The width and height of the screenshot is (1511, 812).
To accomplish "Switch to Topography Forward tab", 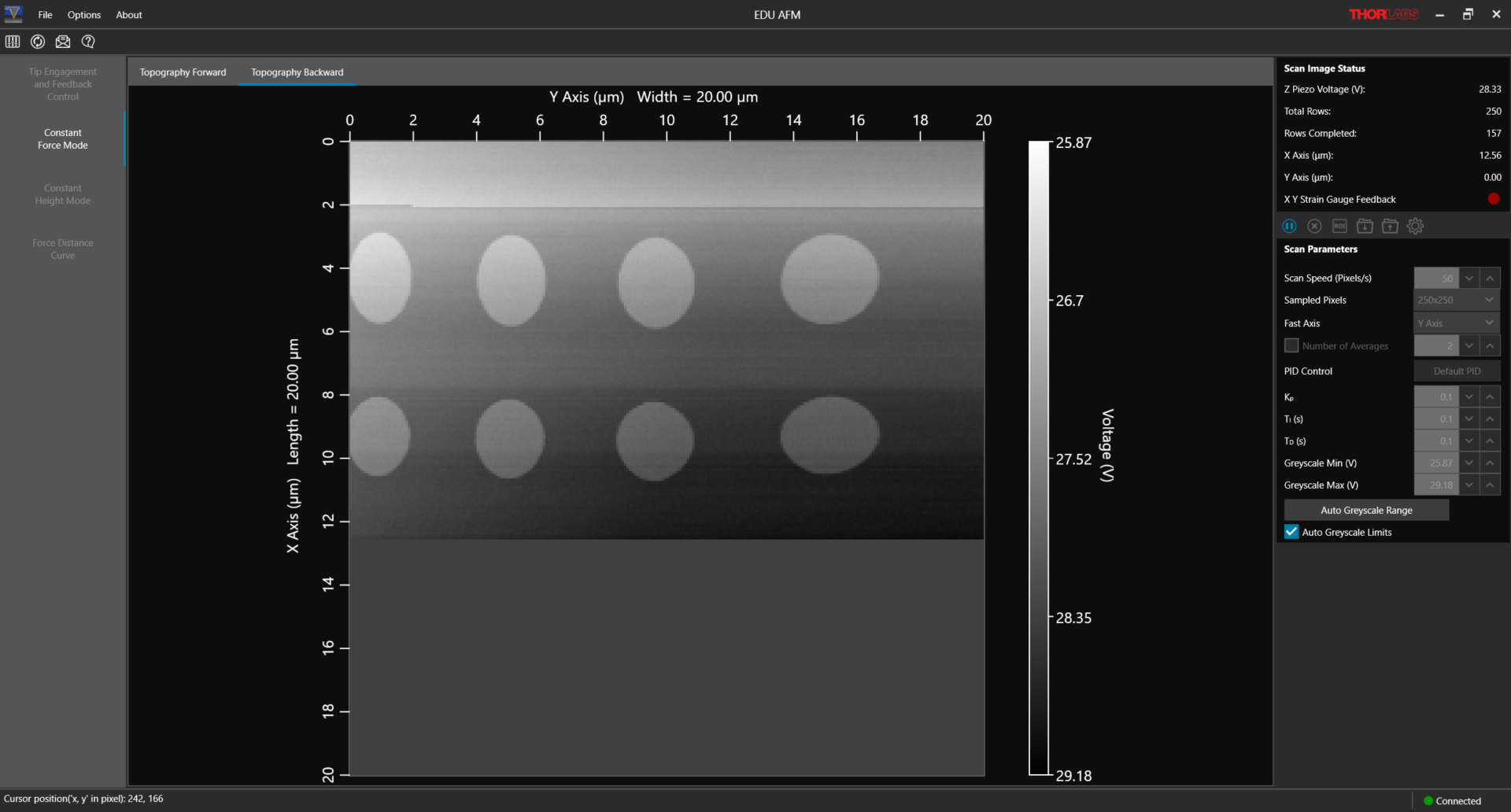I will pos(183,72).
